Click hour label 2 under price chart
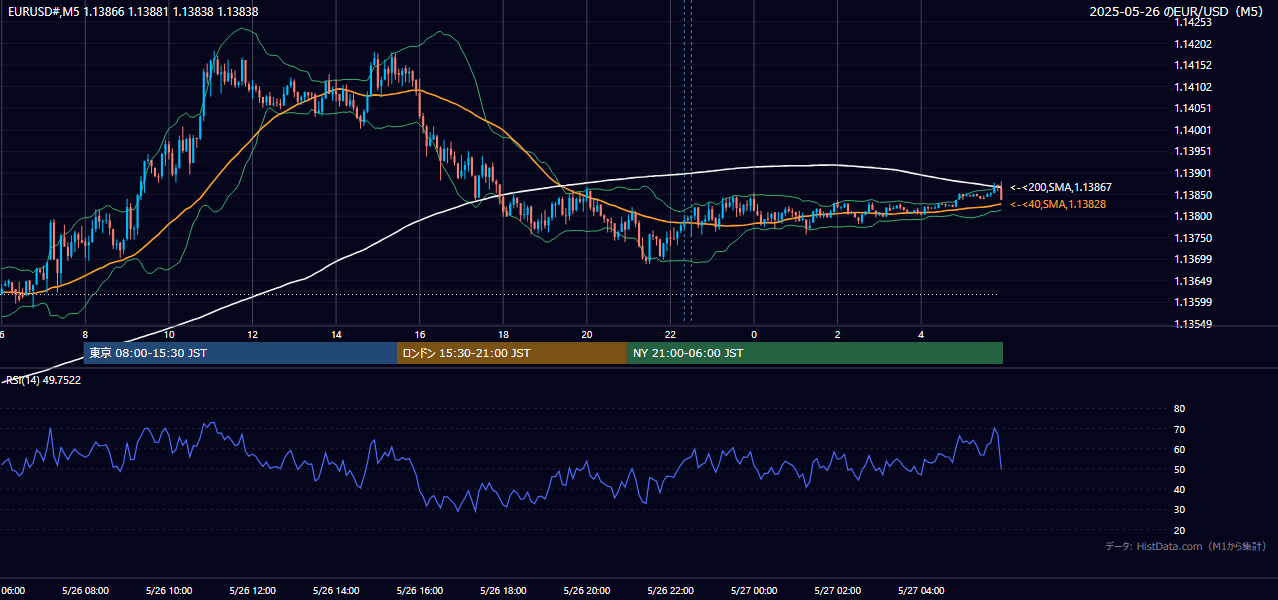1278x600 pixels. 838,334
